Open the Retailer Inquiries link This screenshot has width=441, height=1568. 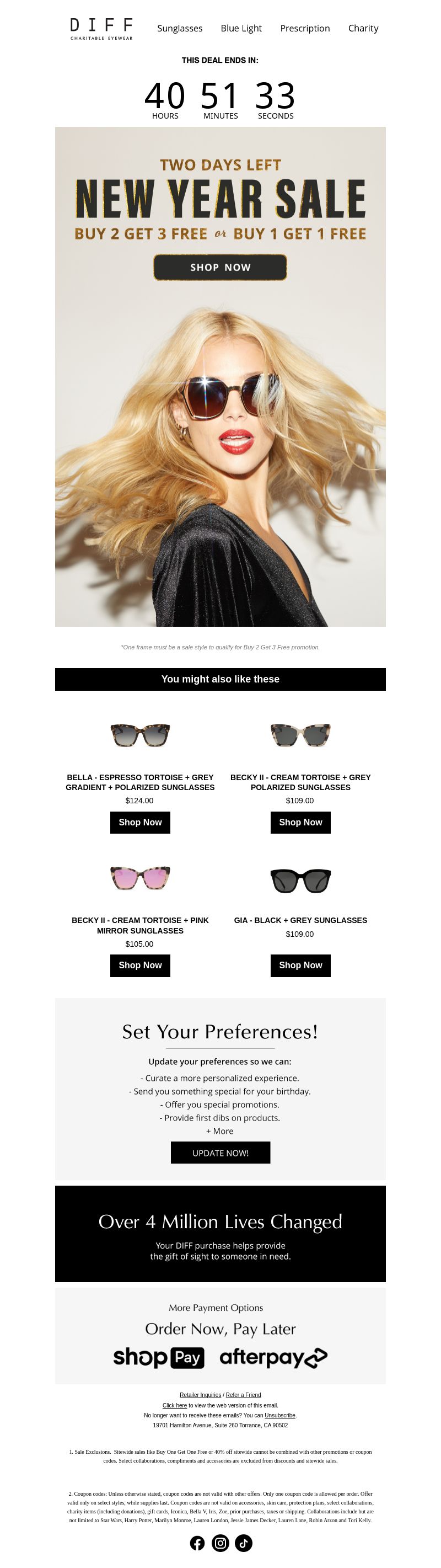pyautogui.click(x=200, y=1395)
